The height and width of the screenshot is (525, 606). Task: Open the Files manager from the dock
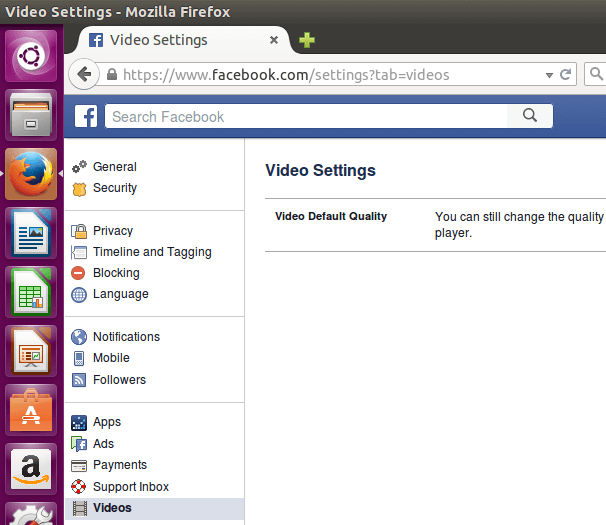point(31,115)
